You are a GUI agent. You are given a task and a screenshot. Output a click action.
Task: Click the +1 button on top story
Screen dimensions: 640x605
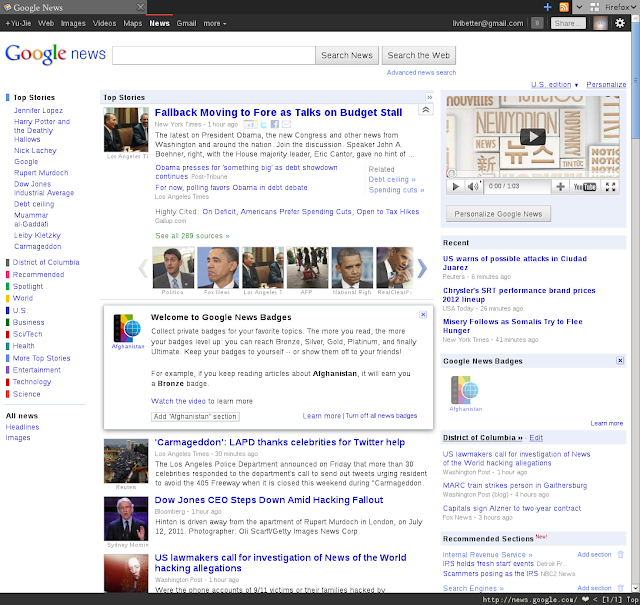(251, 125)
